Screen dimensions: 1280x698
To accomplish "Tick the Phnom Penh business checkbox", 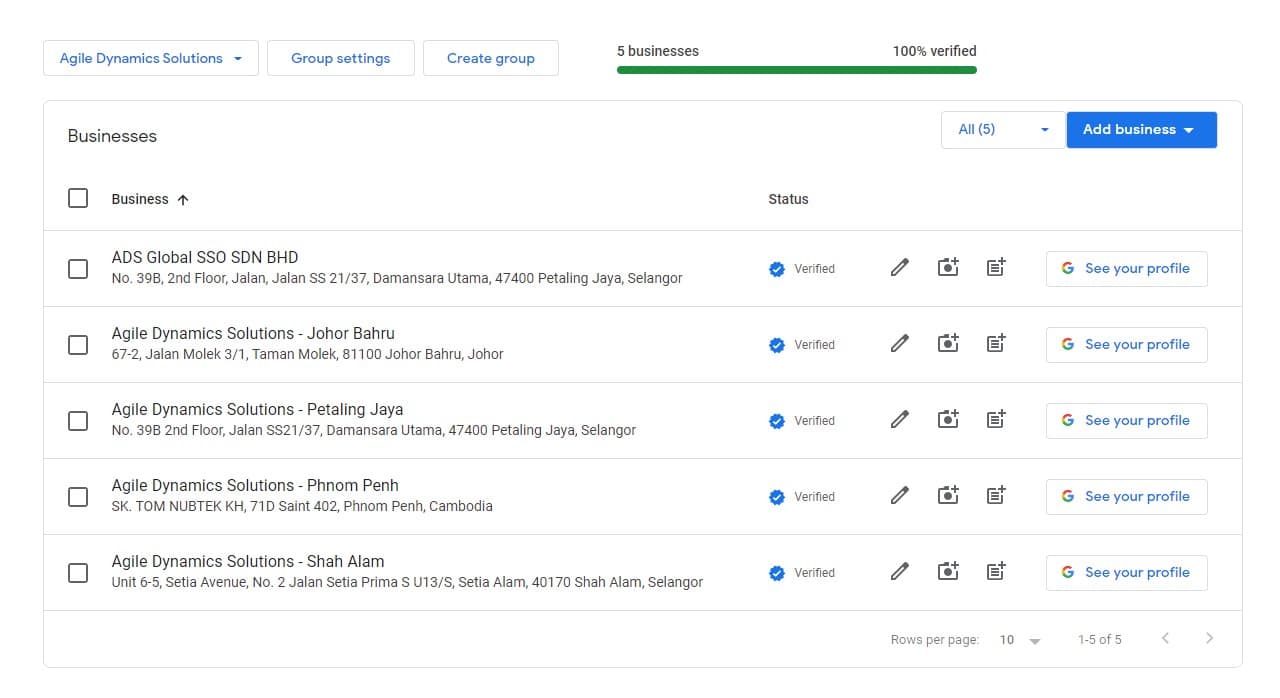I will (78, 496).
